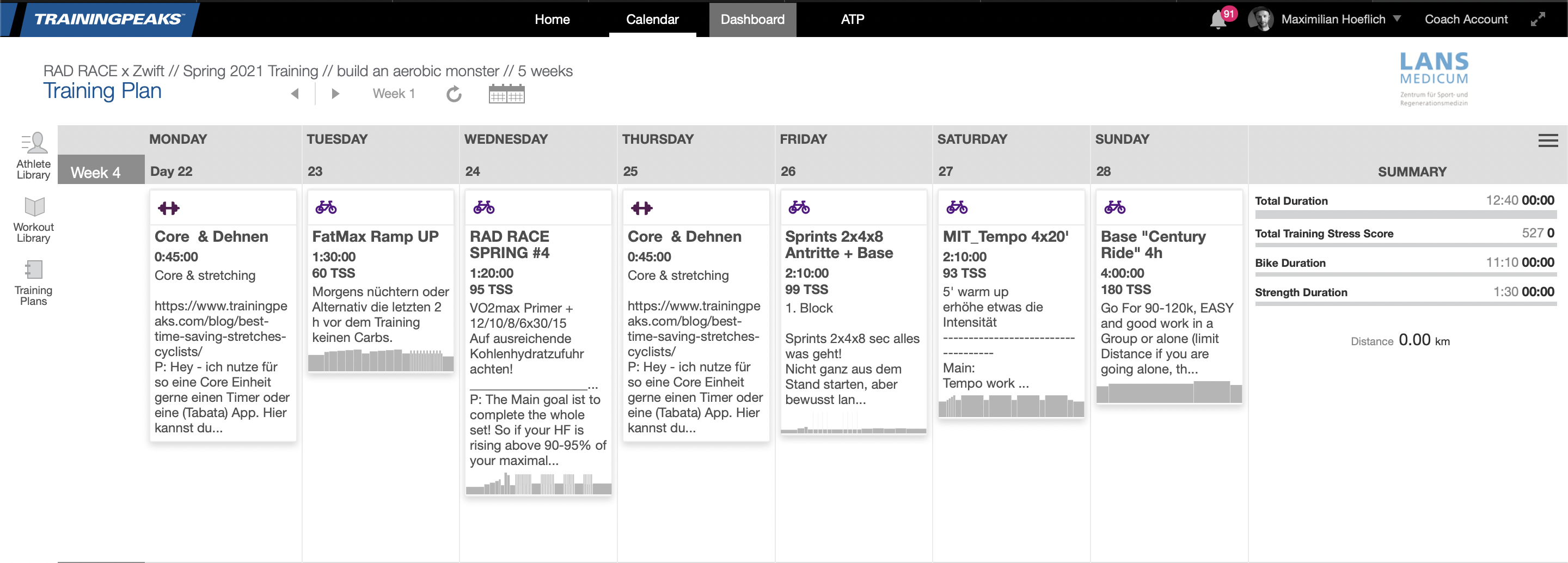Viewport: 1568px width, 563px height.
Task: Click Total Training Stress Score bar
Action: 1405,246
